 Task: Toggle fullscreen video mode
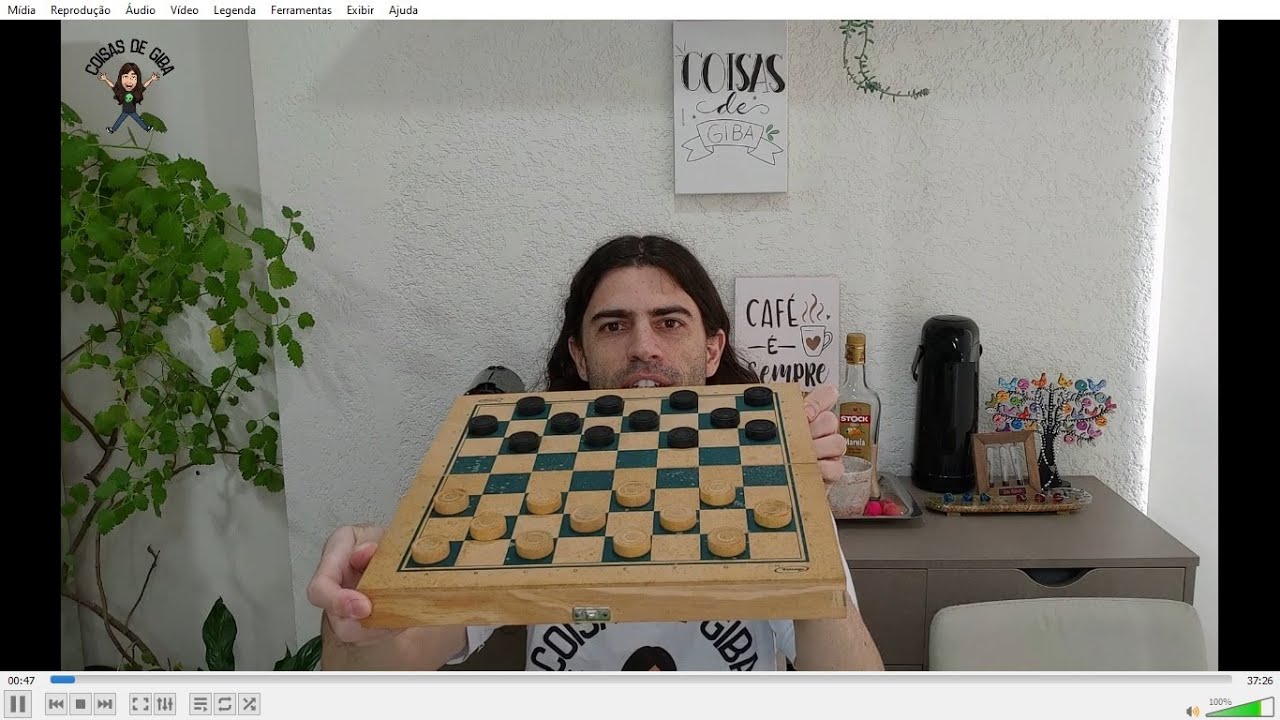pyautogui.click(x=141, y=704)
